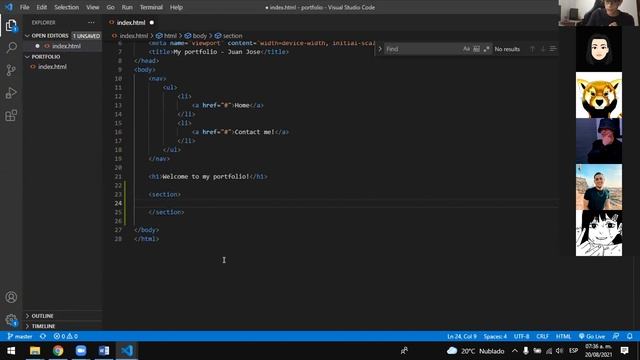Open the Extensions view
Viewport: 640px width, 360px height.
pos(11,115)
